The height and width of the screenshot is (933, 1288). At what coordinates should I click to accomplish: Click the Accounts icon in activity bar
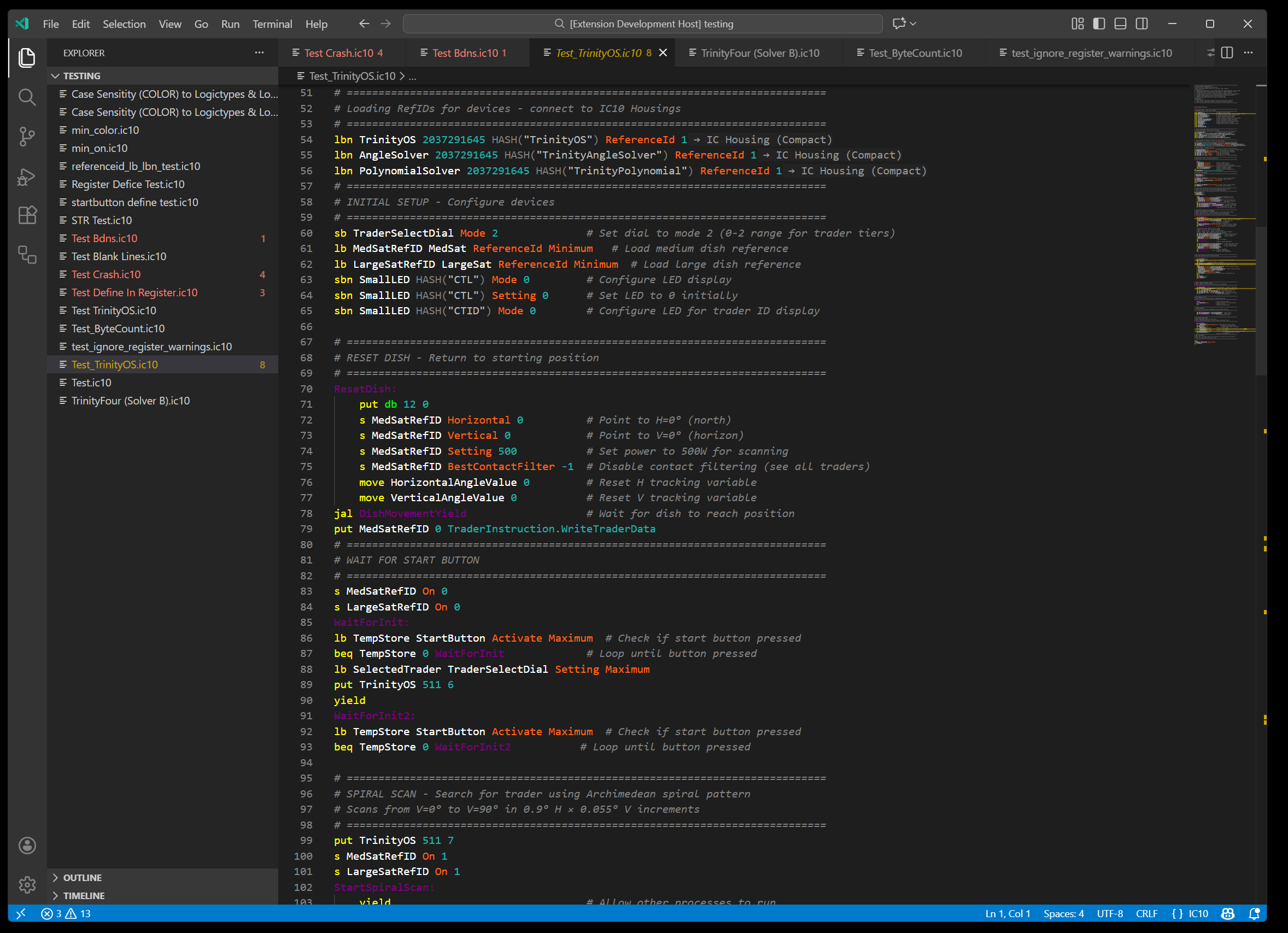pos(27,846)
